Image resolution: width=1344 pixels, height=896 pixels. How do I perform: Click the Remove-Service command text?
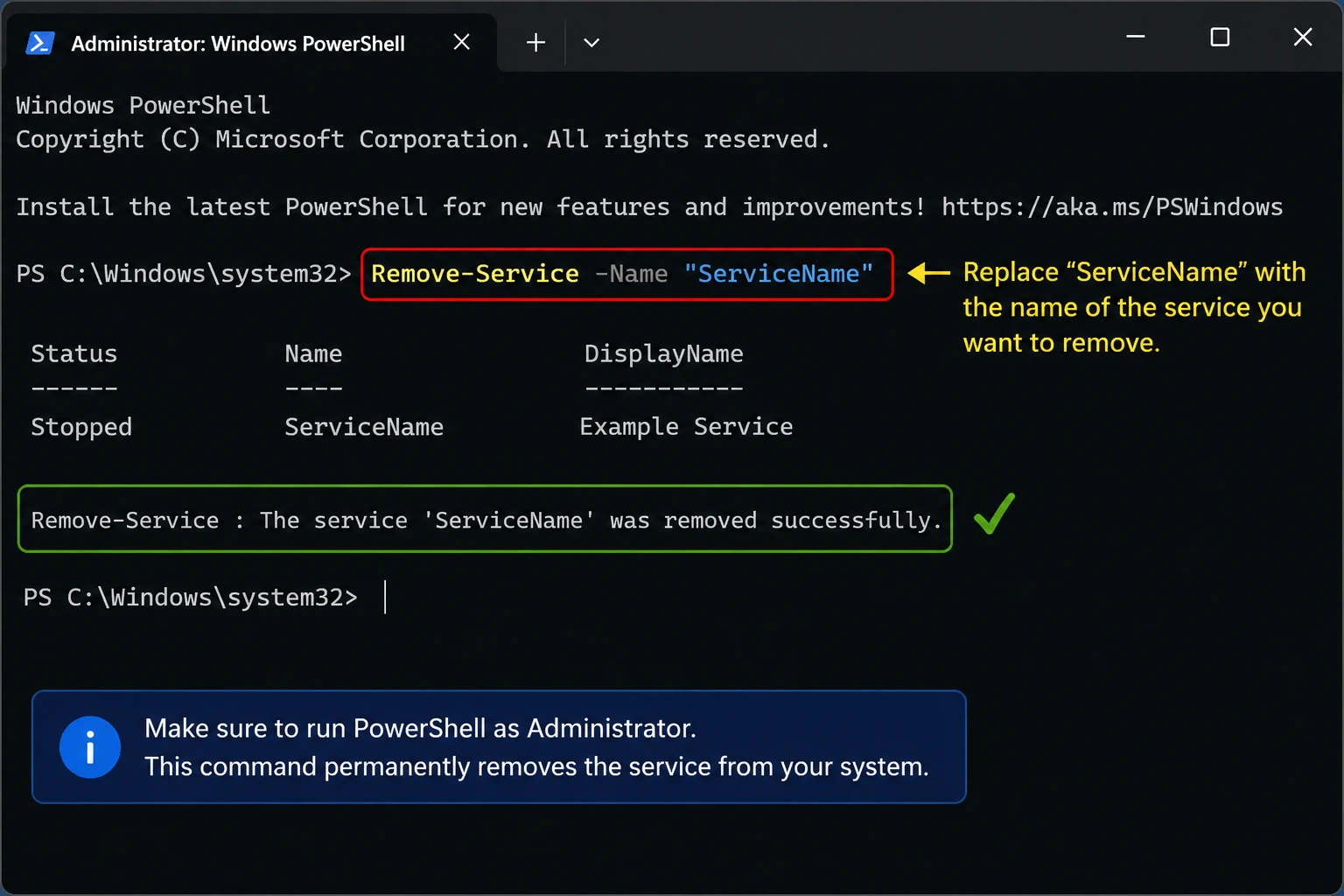[x=475, y=274]
